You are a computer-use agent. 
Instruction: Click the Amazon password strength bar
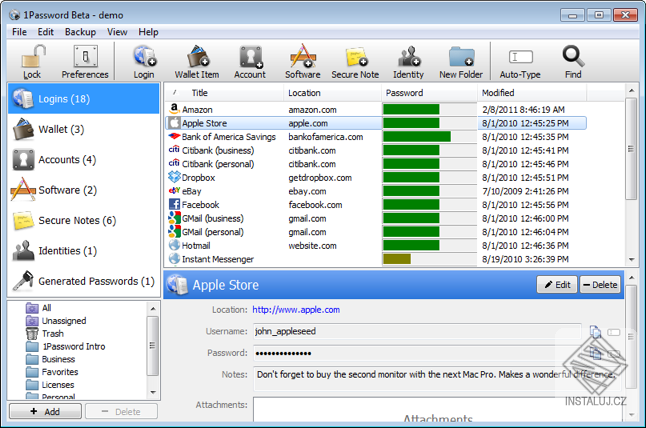(429, 110)
